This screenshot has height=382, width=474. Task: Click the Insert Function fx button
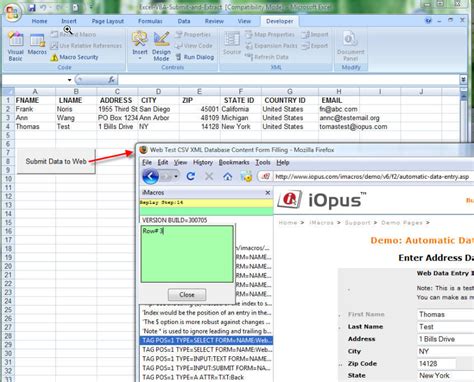coord(112,80)
